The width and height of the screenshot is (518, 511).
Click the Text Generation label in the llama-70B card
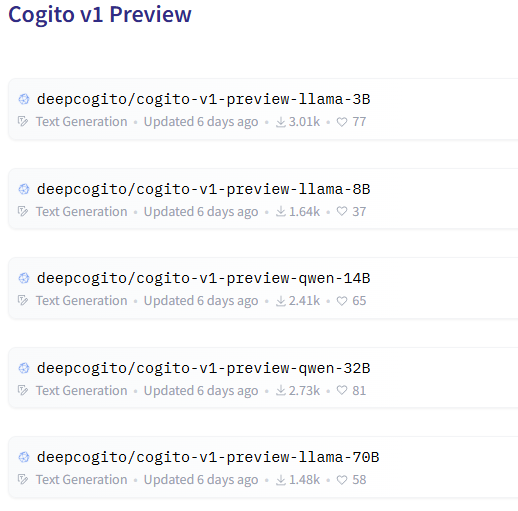[x=82, y=480]
